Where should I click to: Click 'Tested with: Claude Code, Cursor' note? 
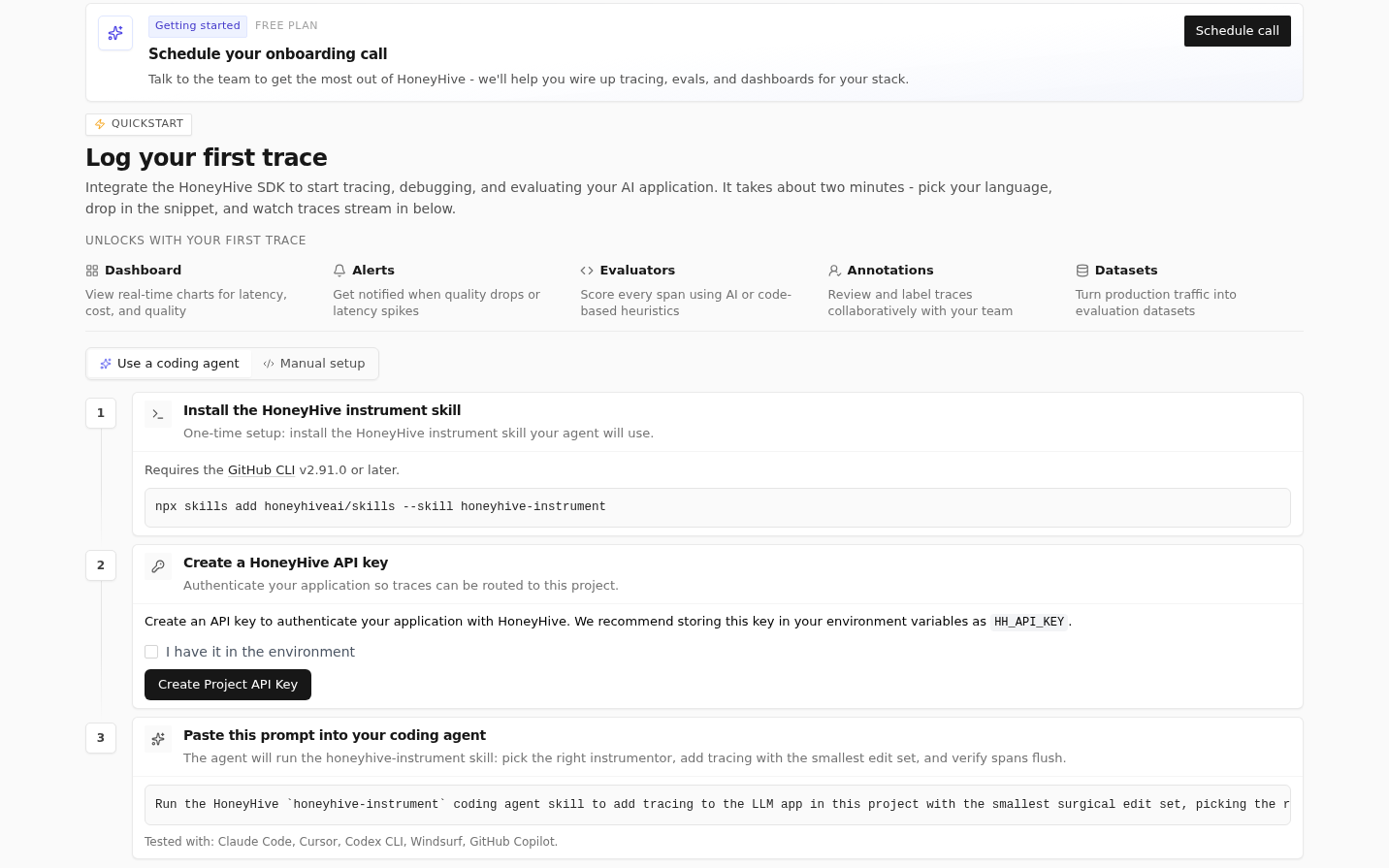[x=351, y=842]
